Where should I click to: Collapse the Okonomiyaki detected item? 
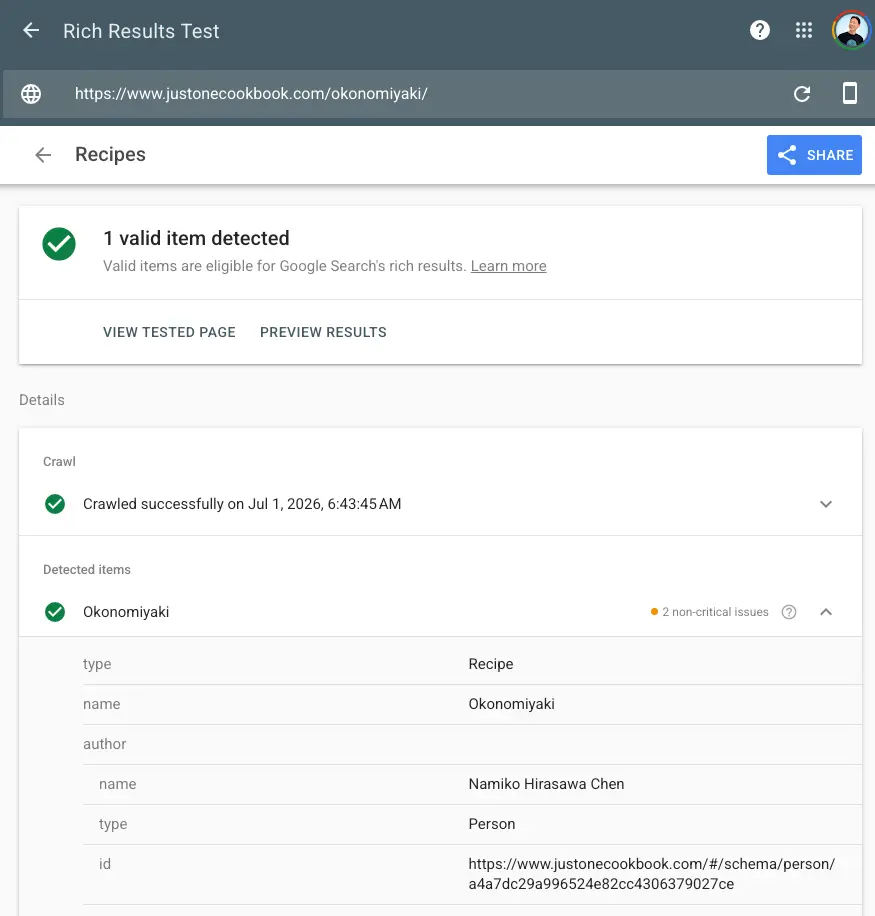[825, 612]
